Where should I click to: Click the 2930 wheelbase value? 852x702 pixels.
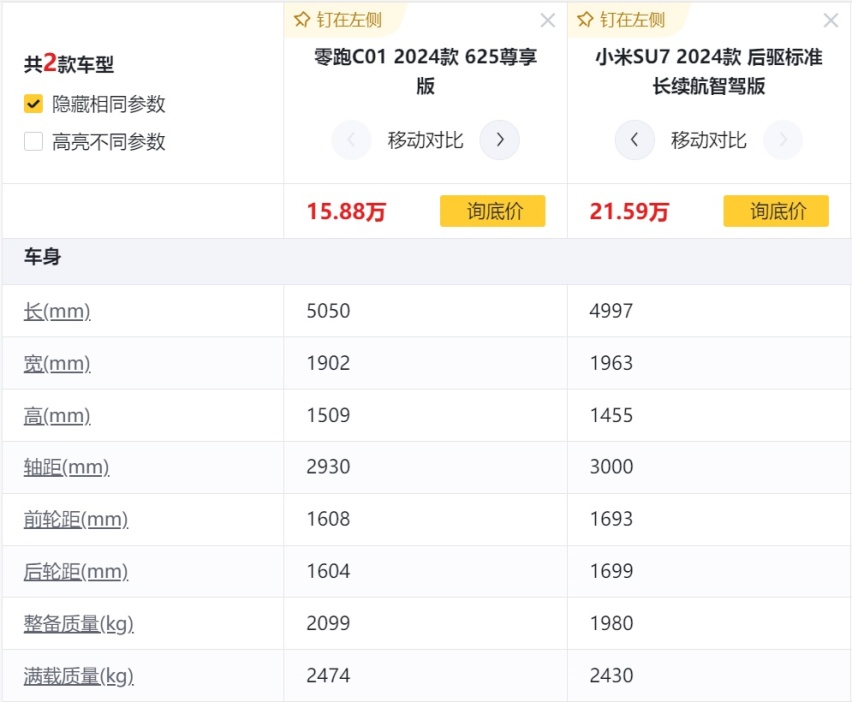coord(328,467)
